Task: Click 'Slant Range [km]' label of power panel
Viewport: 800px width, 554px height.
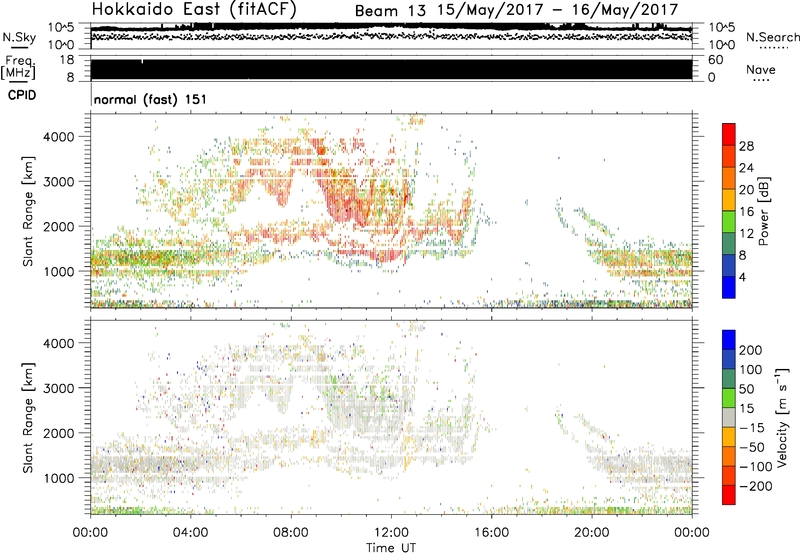Action: pos(28,211)
